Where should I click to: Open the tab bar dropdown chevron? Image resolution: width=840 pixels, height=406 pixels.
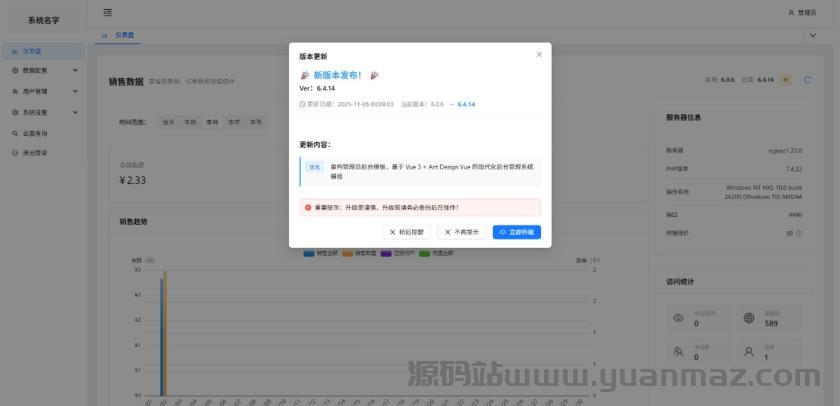click(x=811, y=35)
